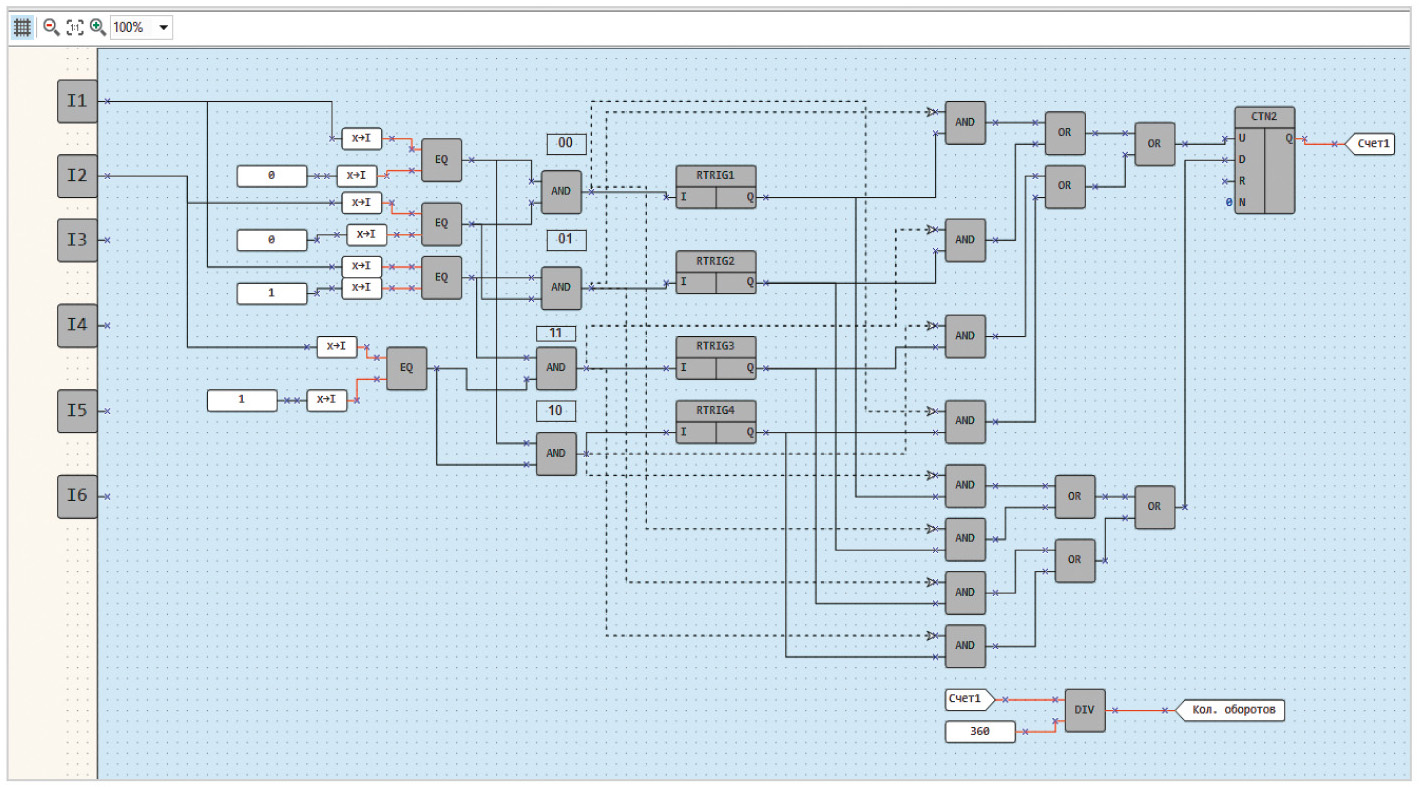Click the Счет1 variable connected to CTN2

click(x=1374, y=144)
